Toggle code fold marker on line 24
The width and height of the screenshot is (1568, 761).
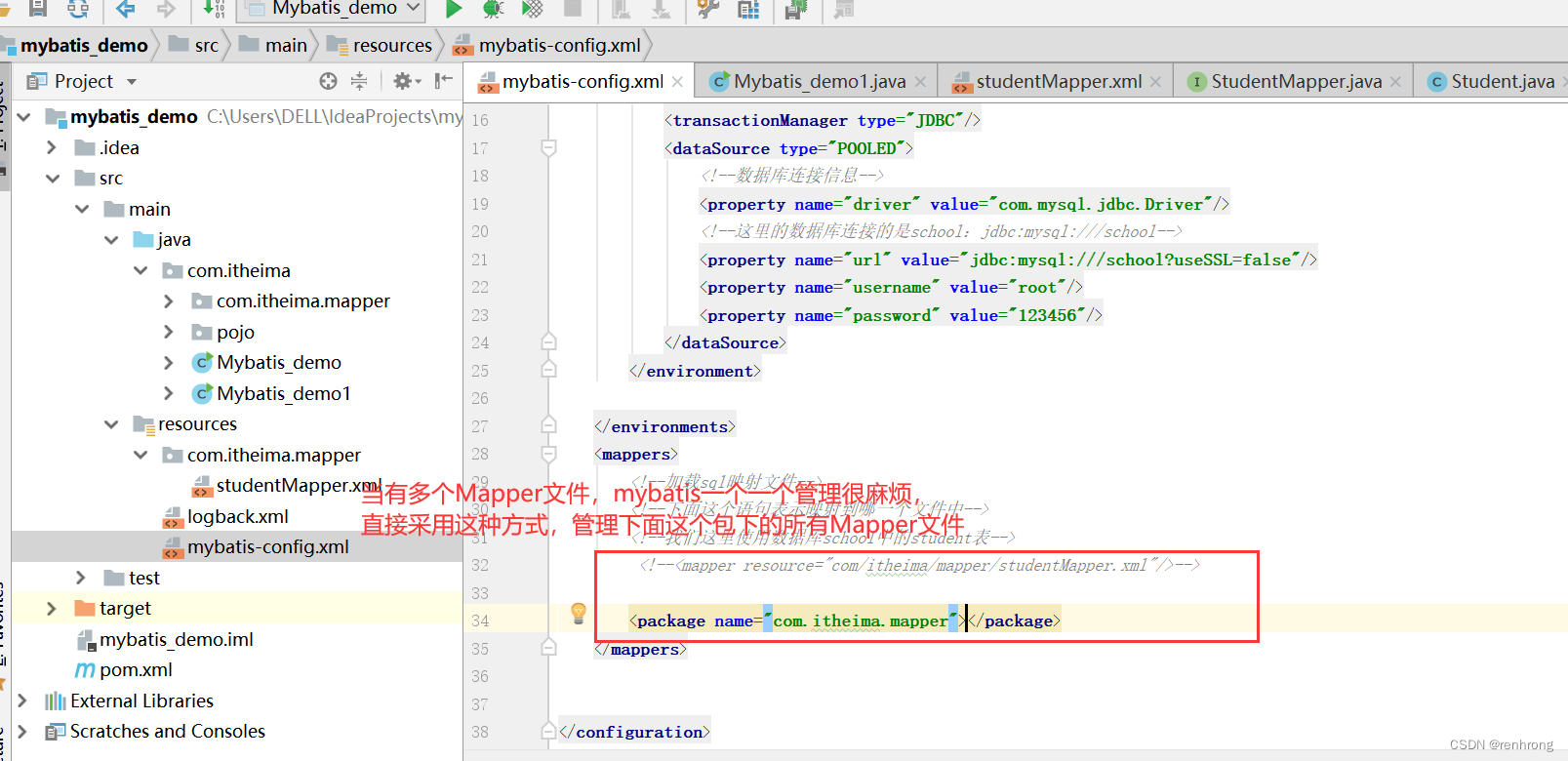(x=548, y=342)
